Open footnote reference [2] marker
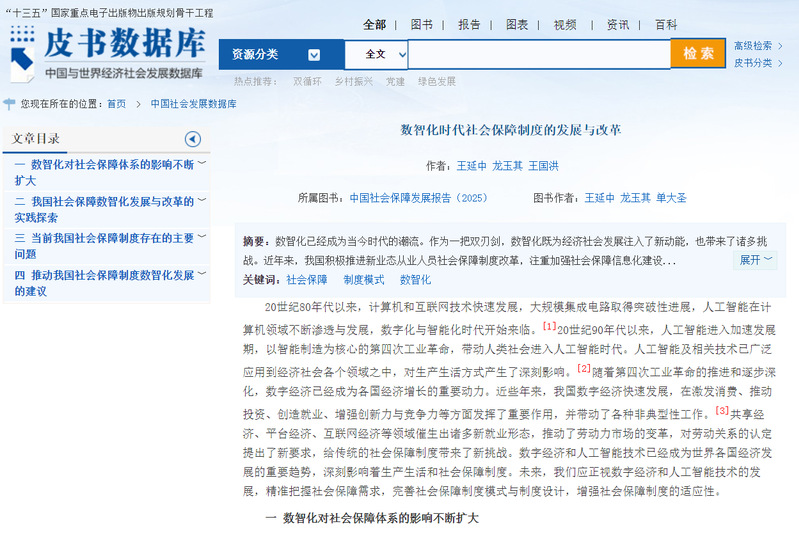Viewport: 799px width, 540px height. coord(584,369)
